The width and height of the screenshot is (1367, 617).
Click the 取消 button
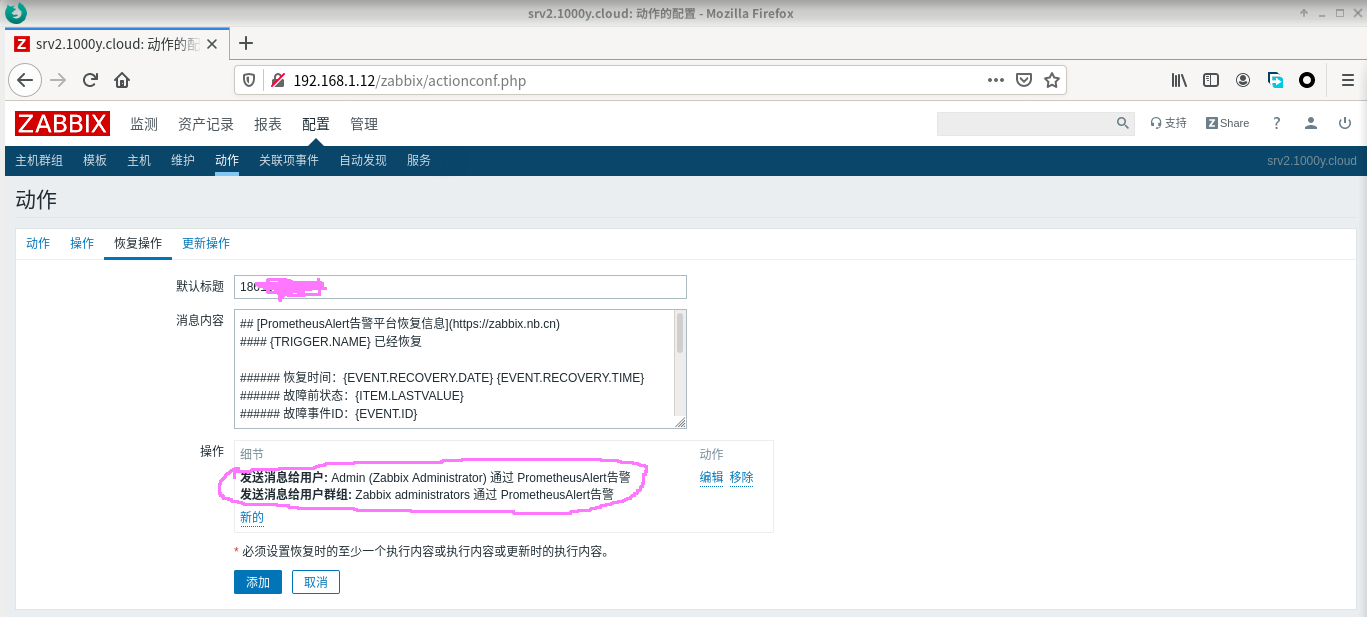[x=316, y=582]
